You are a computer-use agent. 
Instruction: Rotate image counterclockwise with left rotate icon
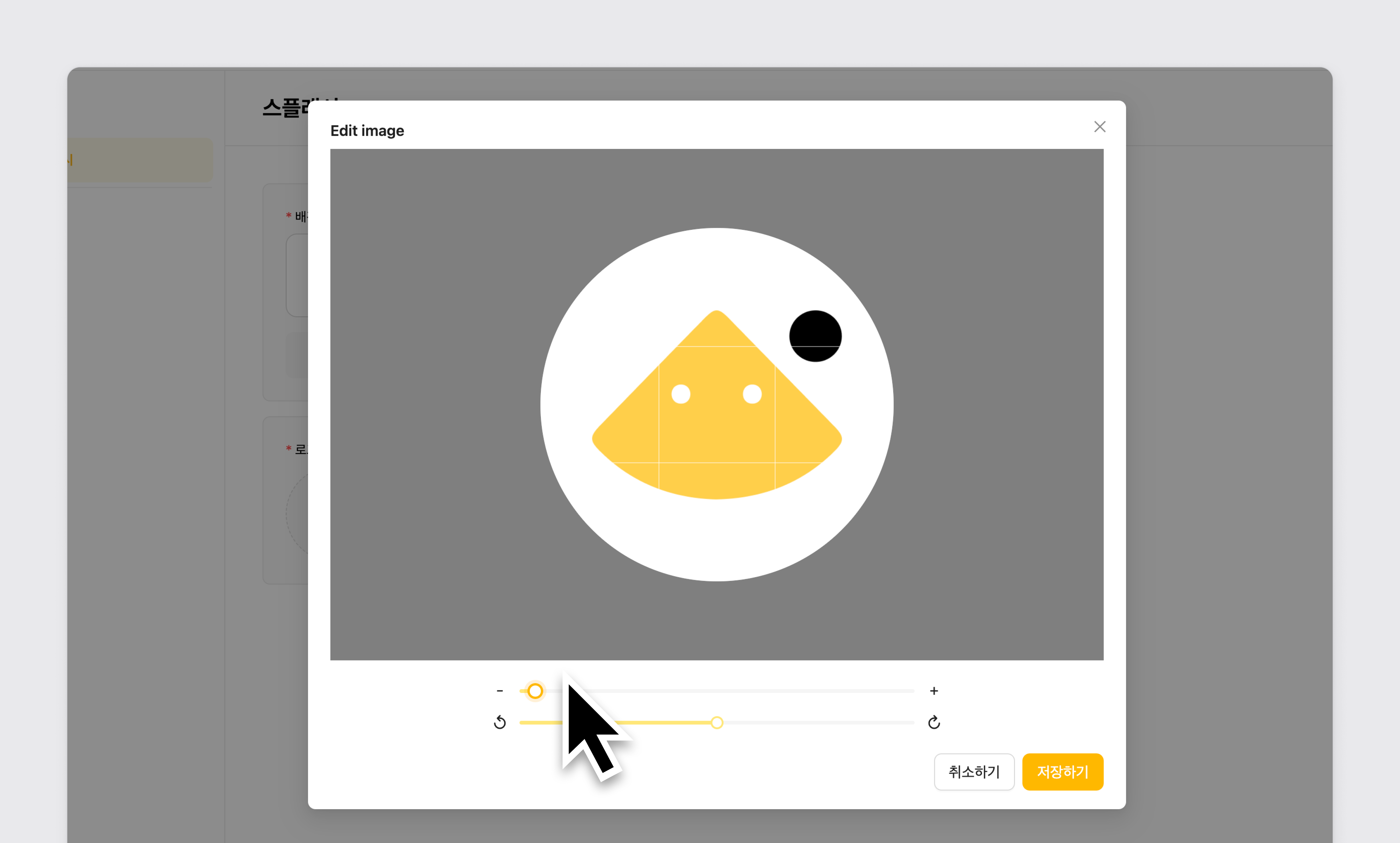click(500, 723)
